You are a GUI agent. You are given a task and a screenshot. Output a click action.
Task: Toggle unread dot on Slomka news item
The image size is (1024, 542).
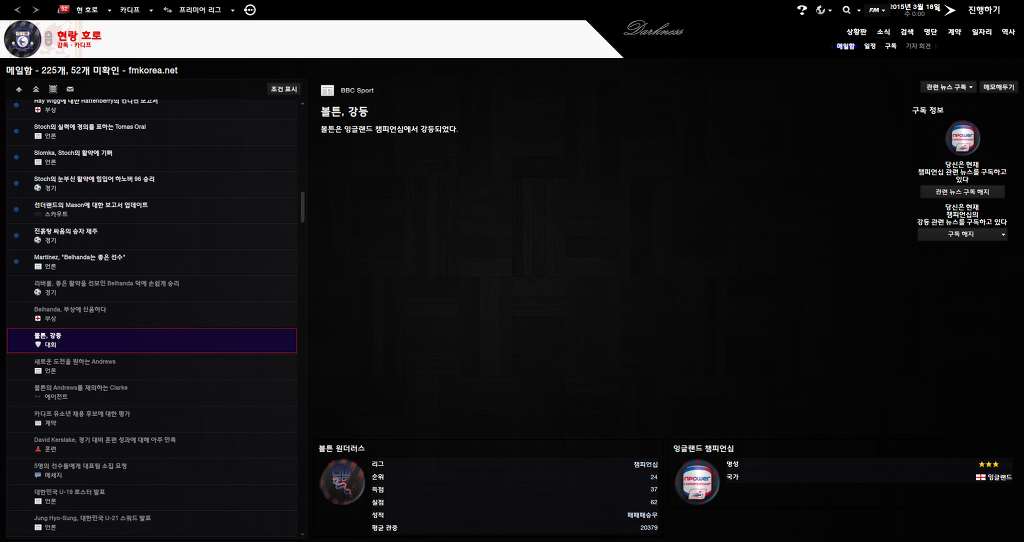pos(16,158)
